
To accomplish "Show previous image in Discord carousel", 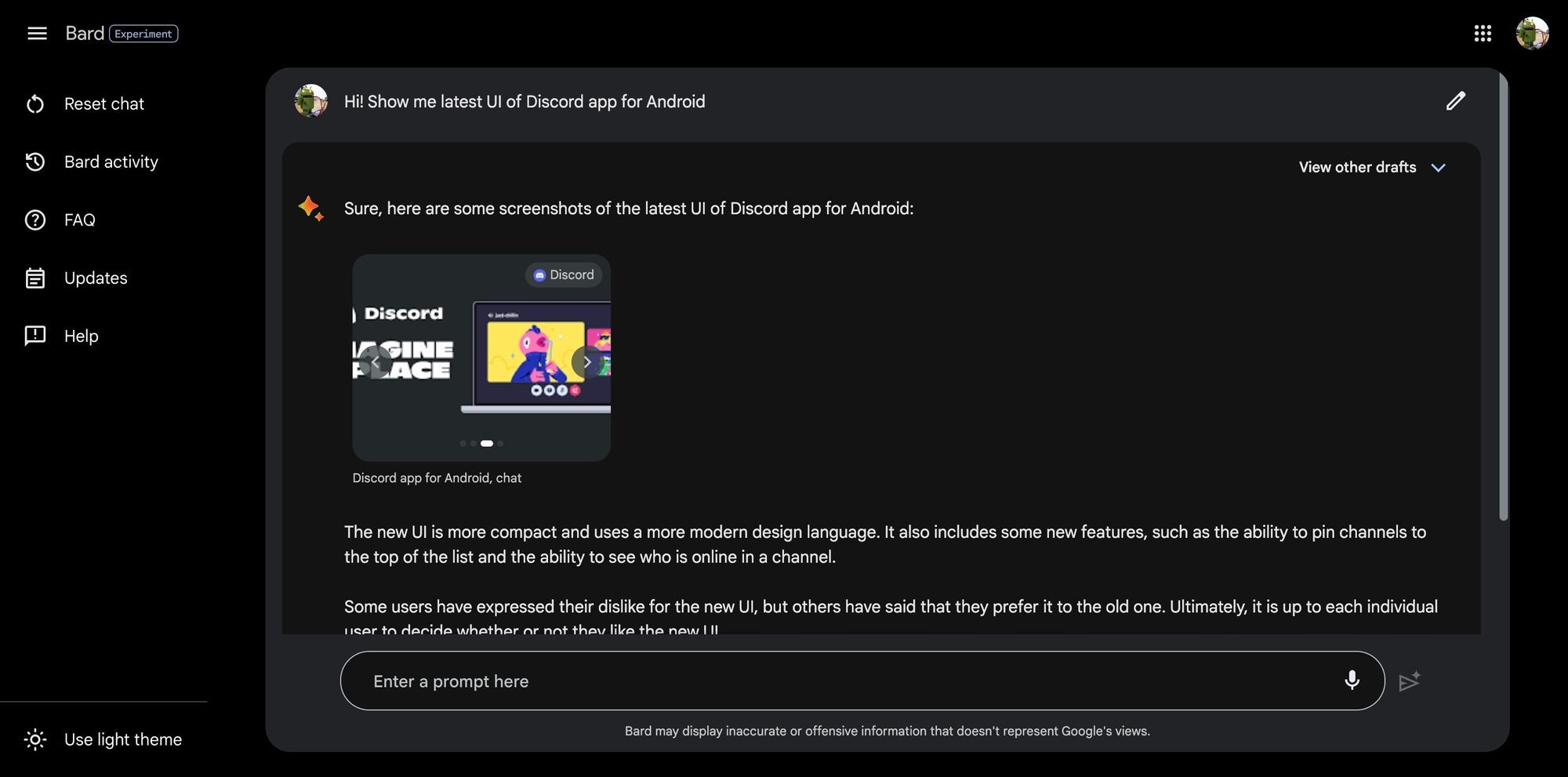I will click(x=376, y=362).
